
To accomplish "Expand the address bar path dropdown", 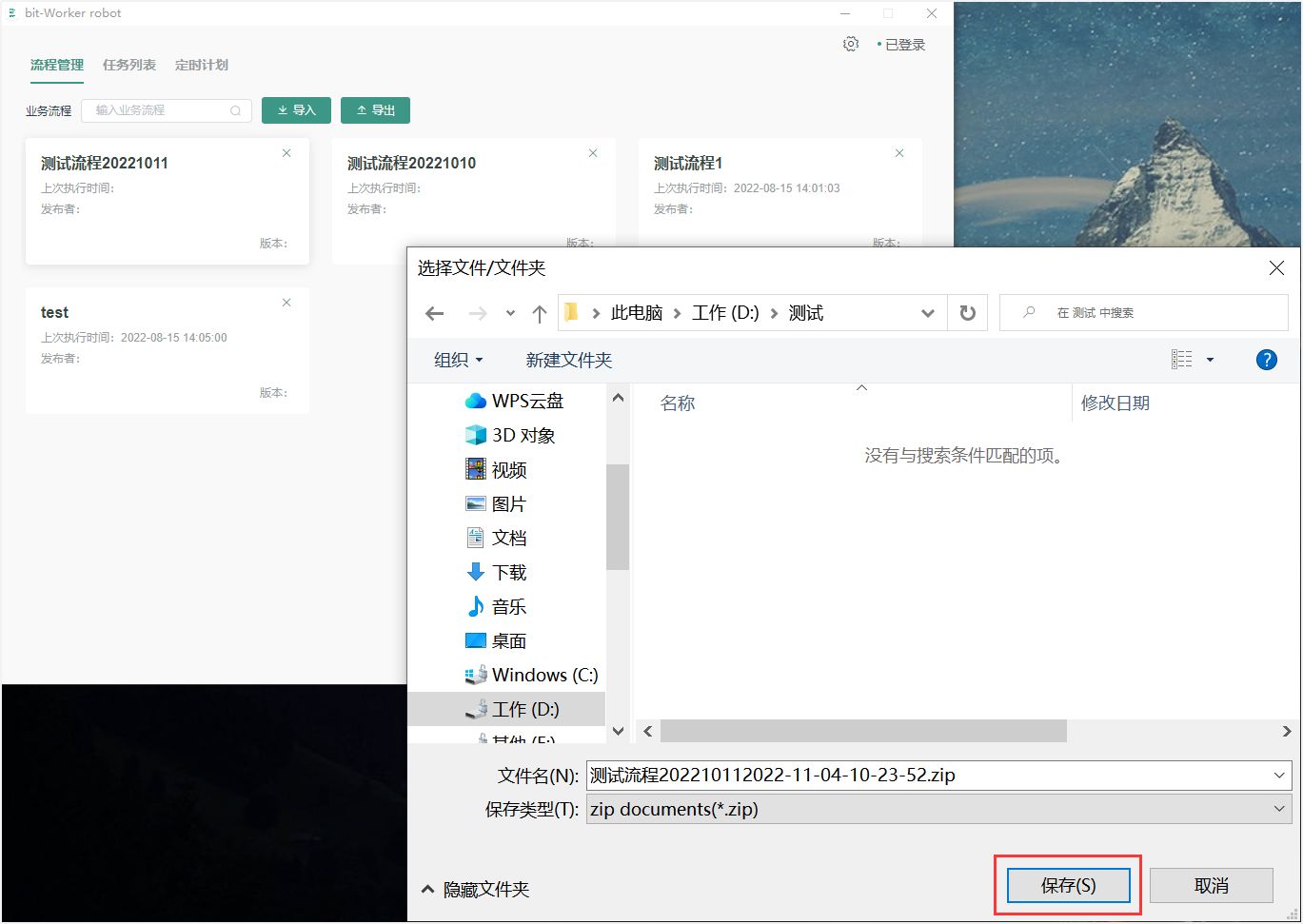I will 927,313.
